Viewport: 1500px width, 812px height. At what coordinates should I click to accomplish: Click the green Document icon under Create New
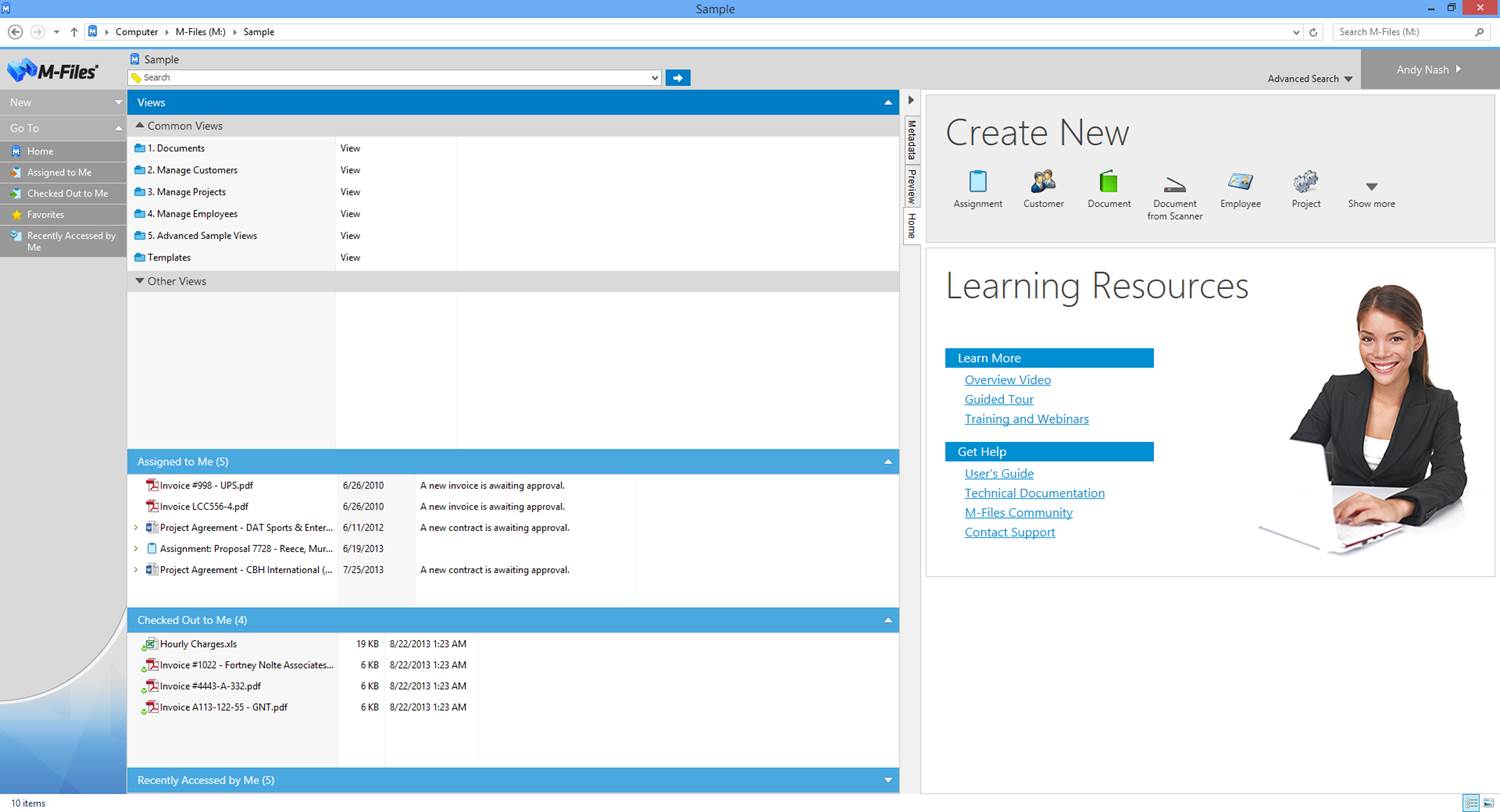(x=1108, y=181)
